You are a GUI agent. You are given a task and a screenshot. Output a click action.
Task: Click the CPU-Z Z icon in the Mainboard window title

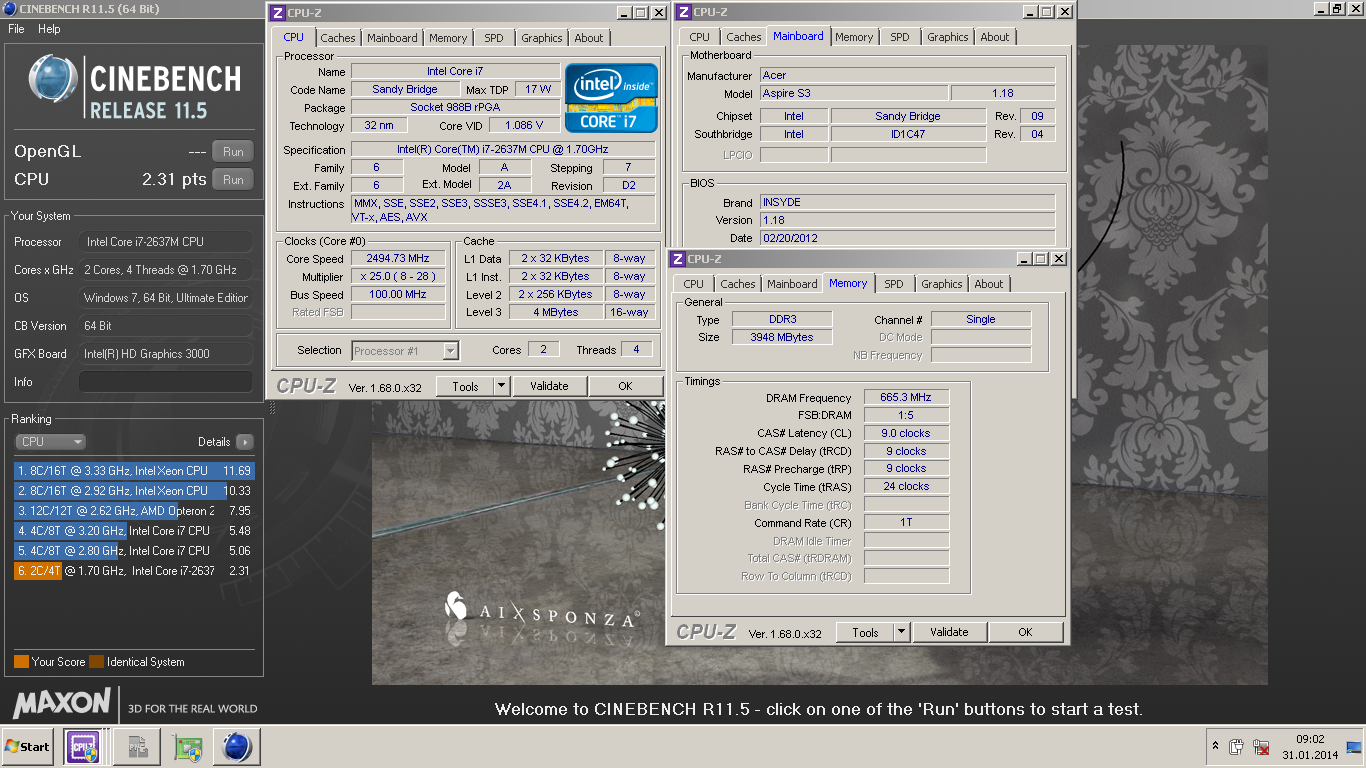tap(682, 12)
